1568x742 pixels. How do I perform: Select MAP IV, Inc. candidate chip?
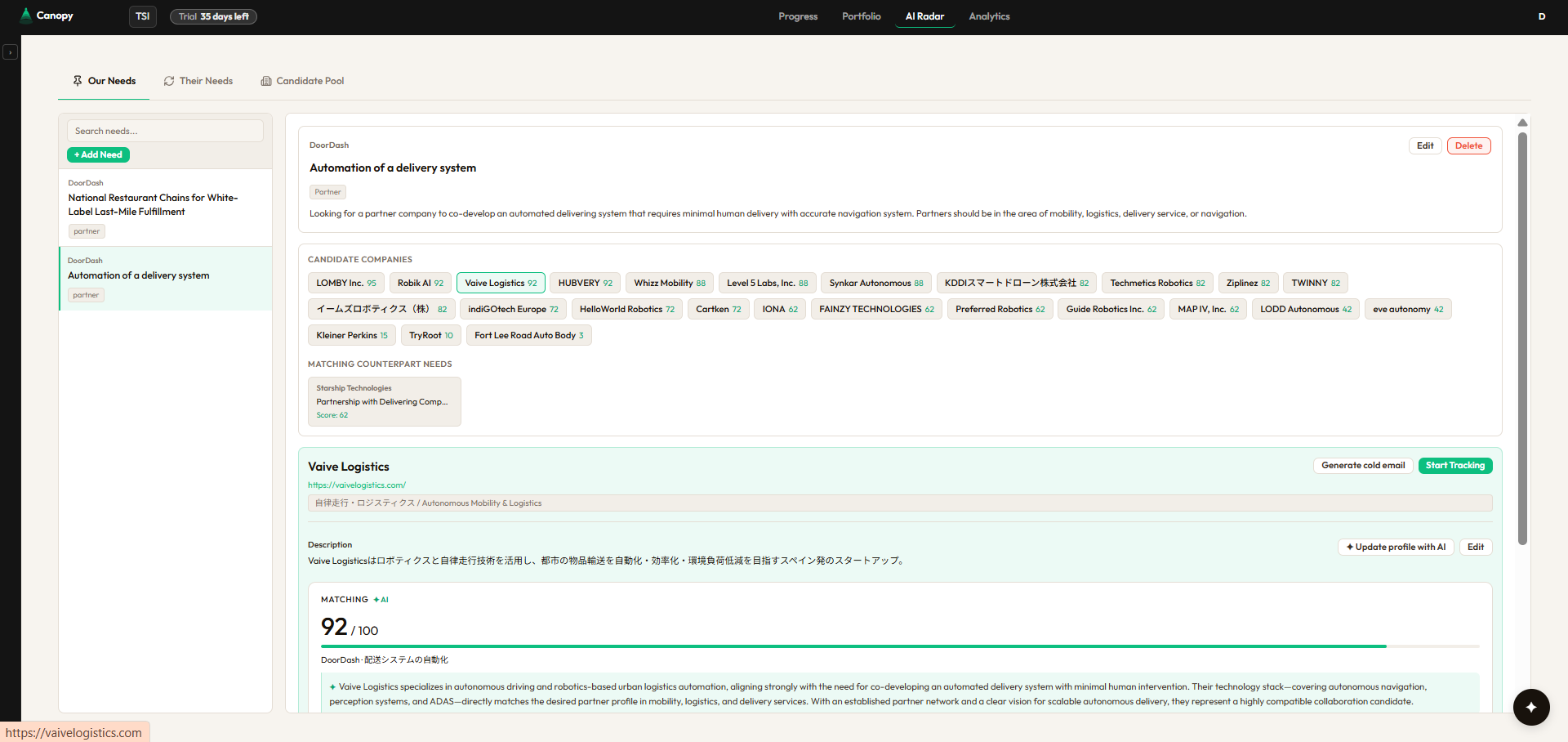[x=1208, y=309]
